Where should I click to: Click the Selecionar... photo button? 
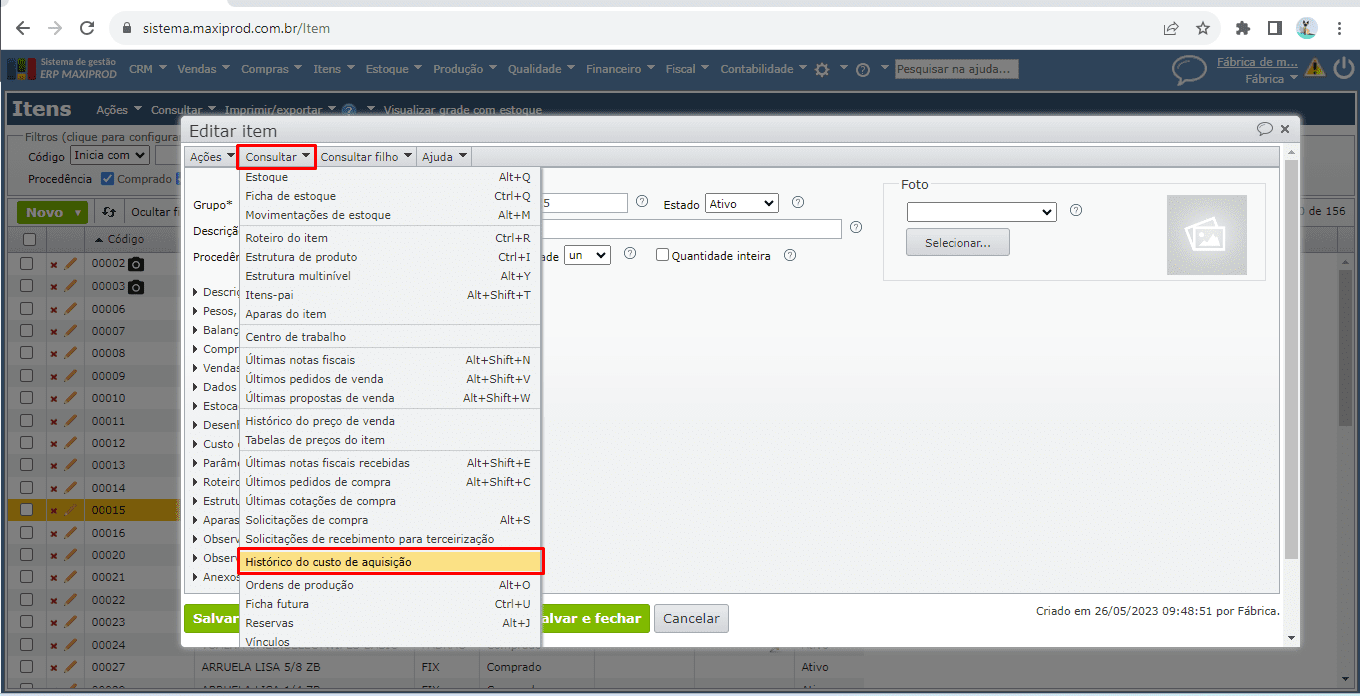click(x=958, y=242)
